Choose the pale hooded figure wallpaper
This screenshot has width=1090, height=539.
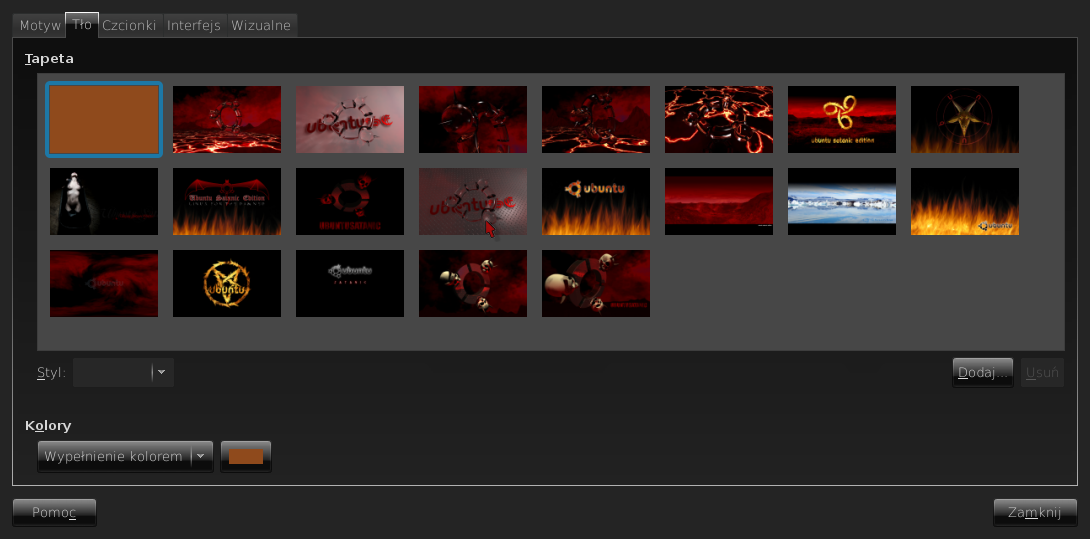tap(104, 201)
